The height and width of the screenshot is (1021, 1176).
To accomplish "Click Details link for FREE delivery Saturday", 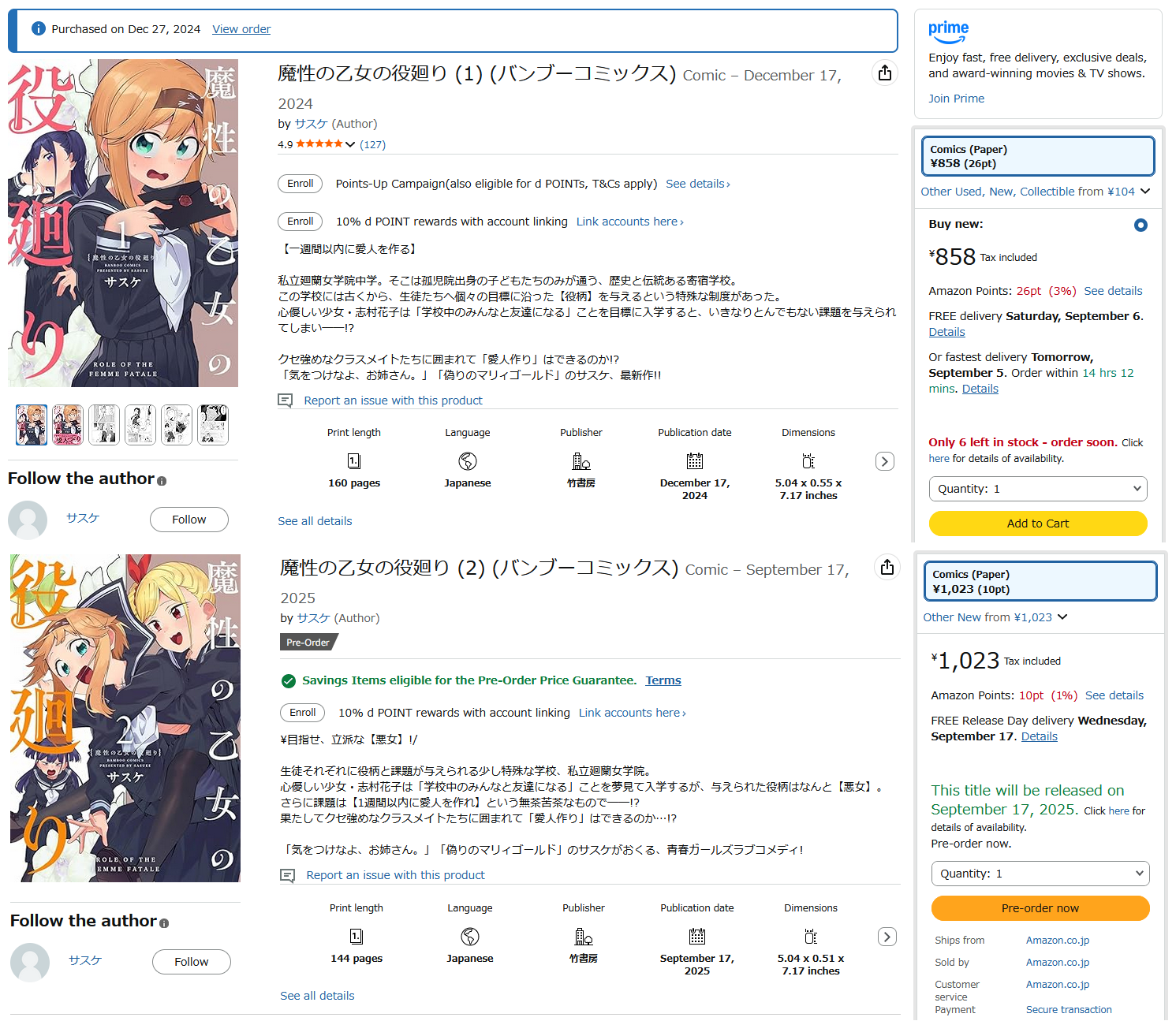I will 946,332.
